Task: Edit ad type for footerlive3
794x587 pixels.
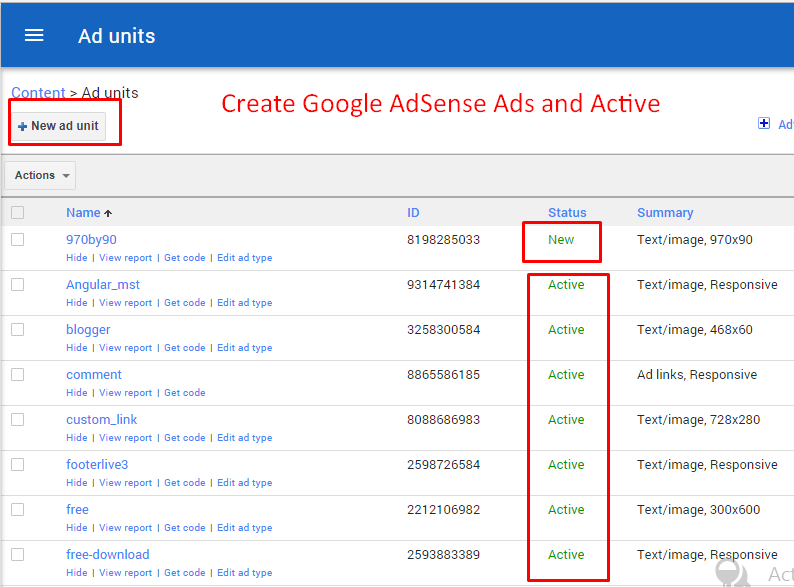Action: (x=245, y=483)
